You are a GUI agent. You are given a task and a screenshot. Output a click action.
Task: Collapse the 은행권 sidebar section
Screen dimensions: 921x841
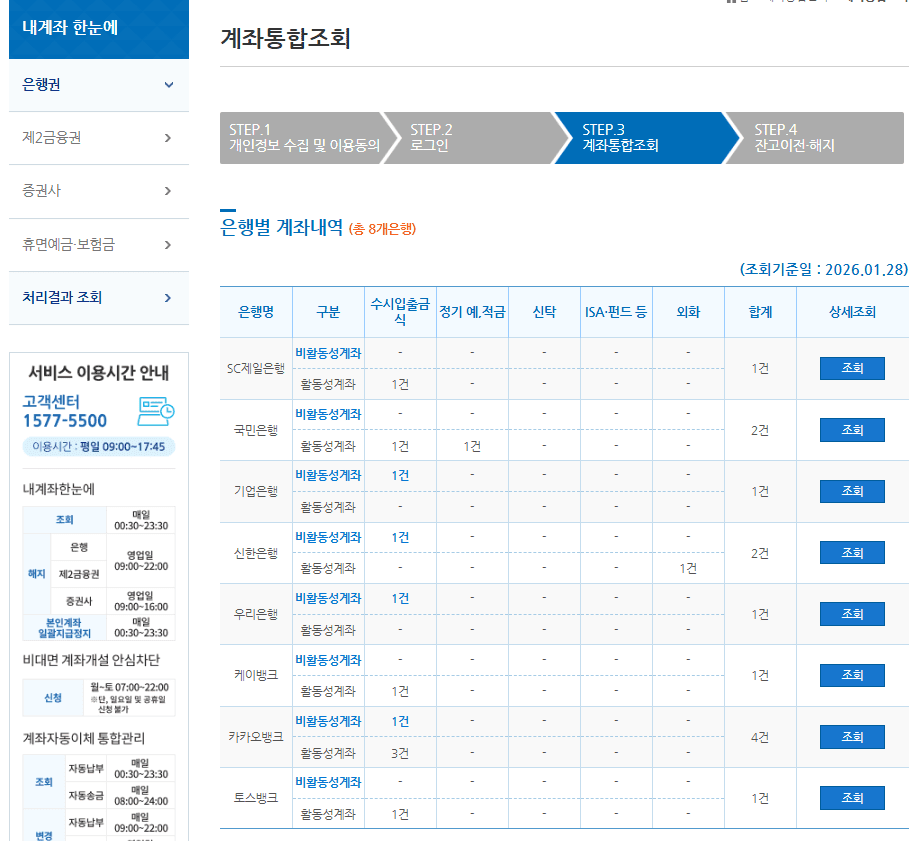pyautogui.click(x=98, y=85)
